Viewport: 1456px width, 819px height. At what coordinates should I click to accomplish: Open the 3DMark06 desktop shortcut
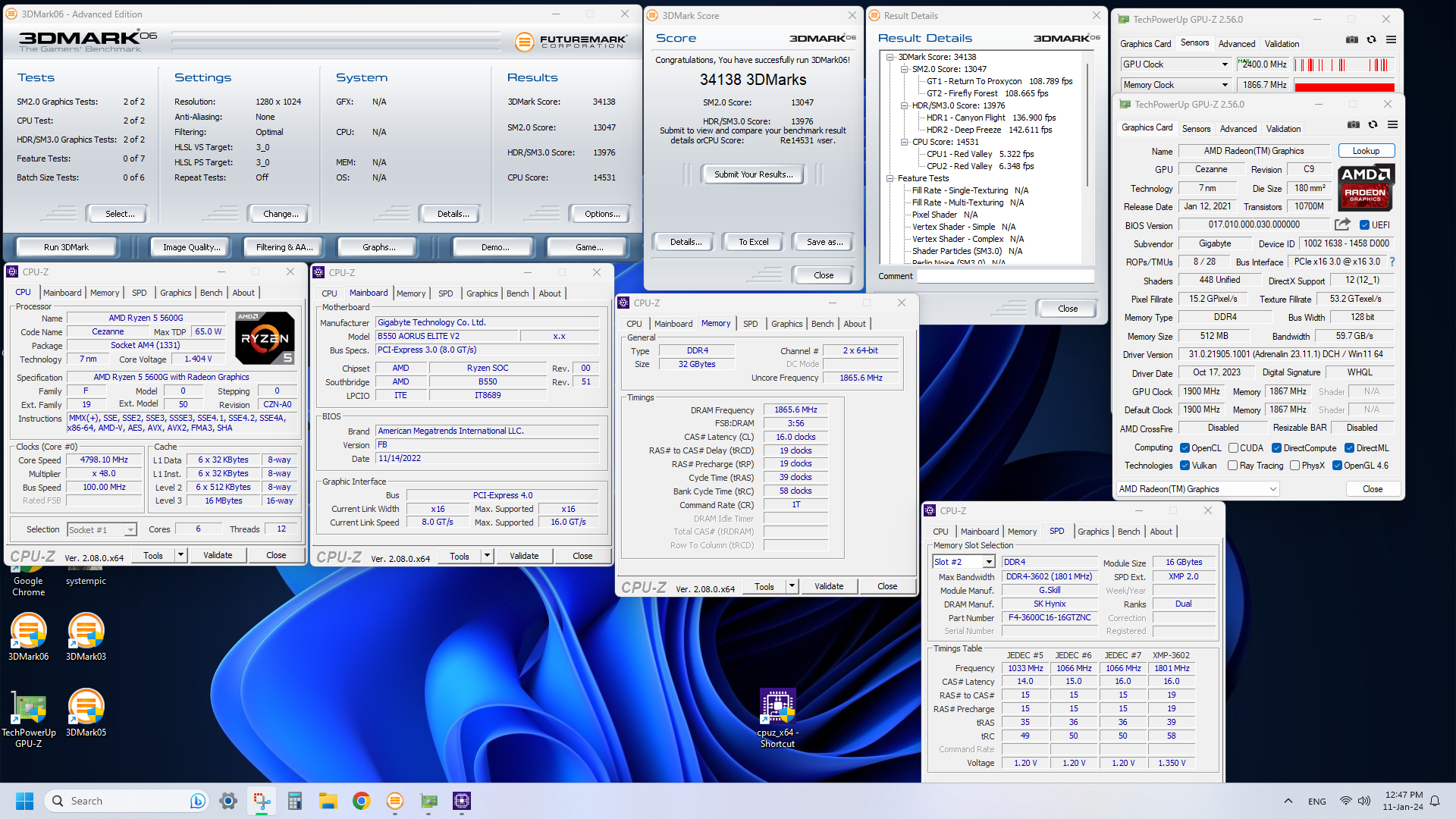coord(28,637)
